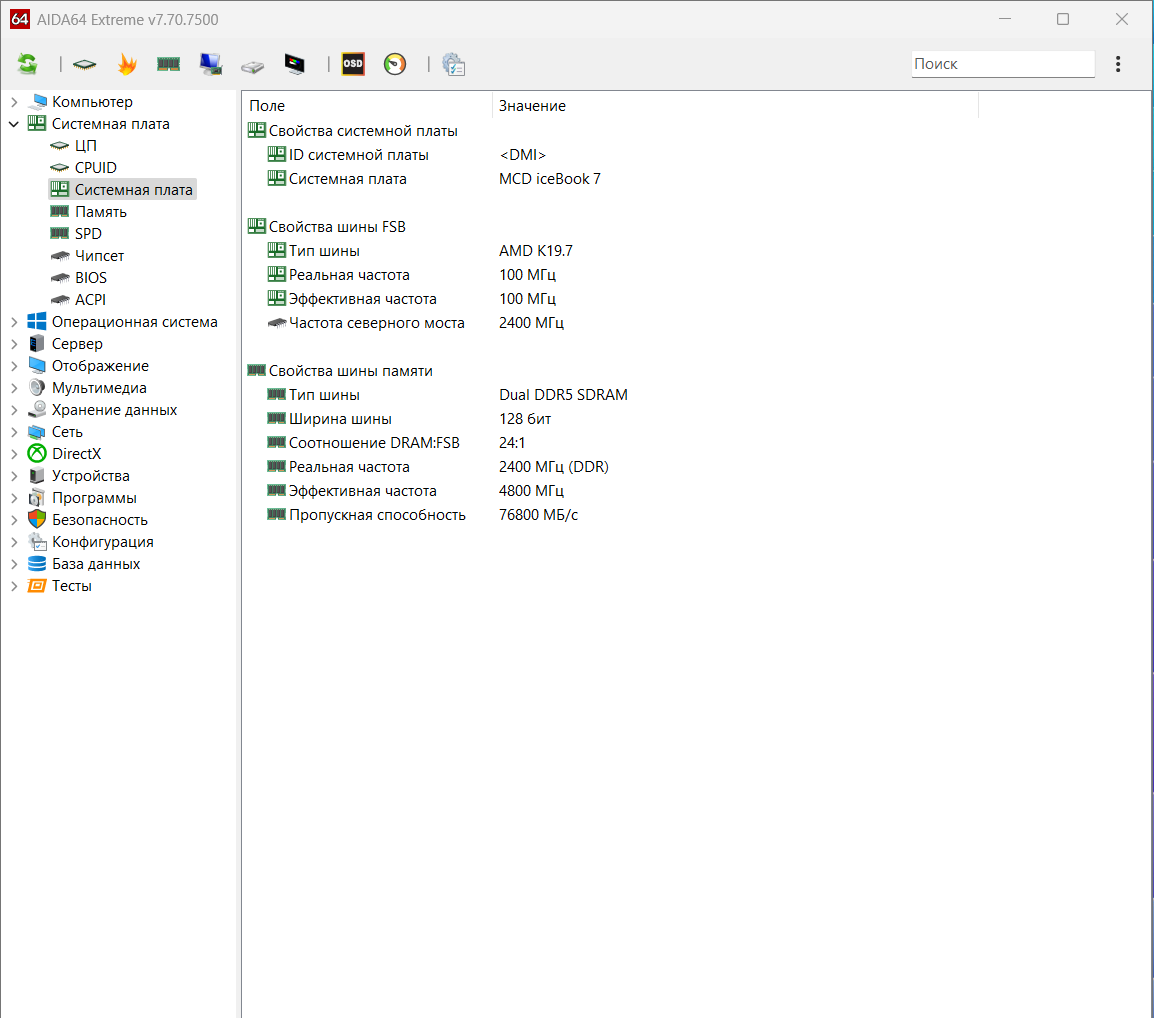Open the GPGPU benchmark monitor icon
This screenshot has height=1018, width=1154.
211,64
